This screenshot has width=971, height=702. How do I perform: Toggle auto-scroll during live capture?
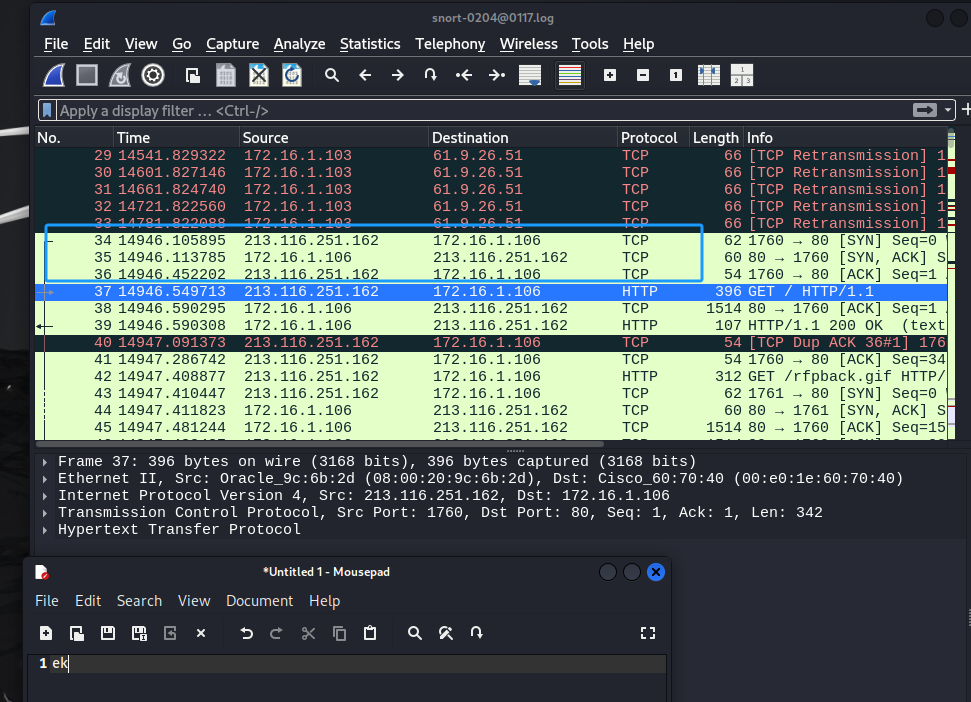(530, 76)
